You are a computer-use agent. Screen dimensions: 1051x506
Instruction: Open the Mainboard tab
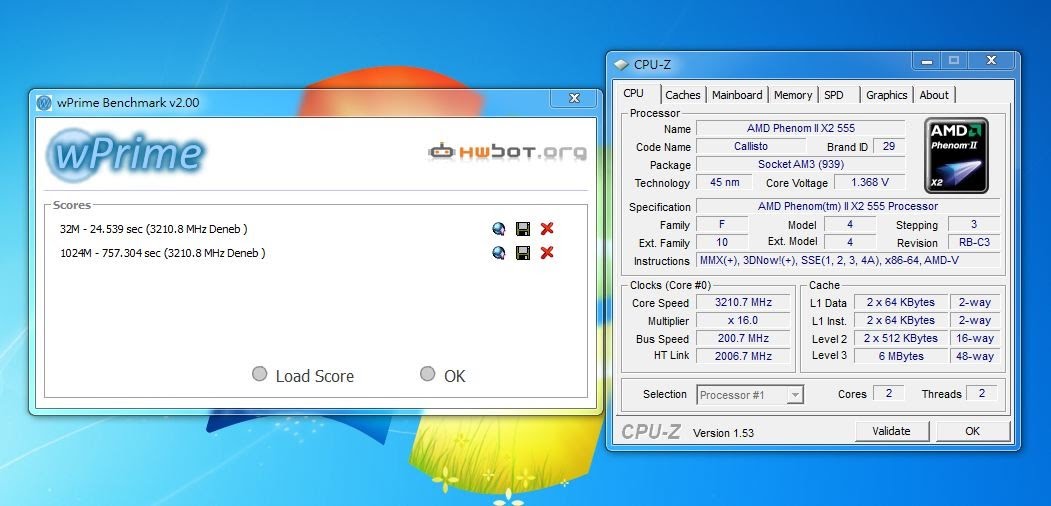pyautogui.click(x=737, y=95)
